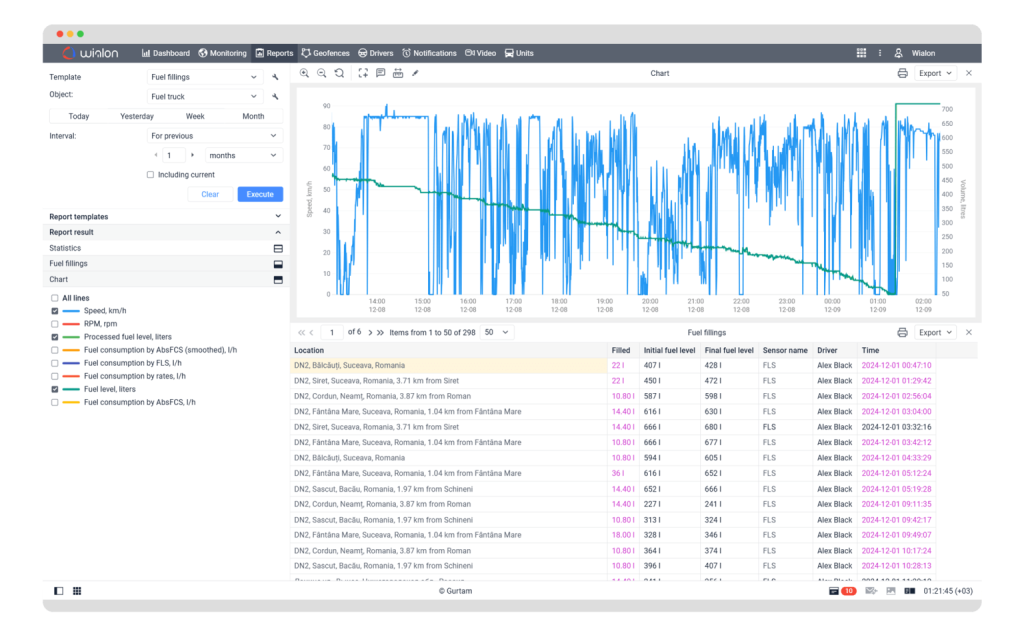1024x643 pixels.
Task: Click the Execute button
Action: pos(260,195)
